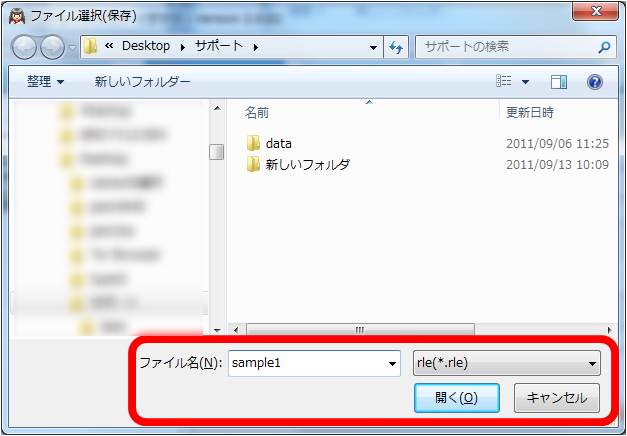This screenshot has height=436, width=627.
Task: Click the Forward navigation arrow
Action: click(x=52, y=47)
